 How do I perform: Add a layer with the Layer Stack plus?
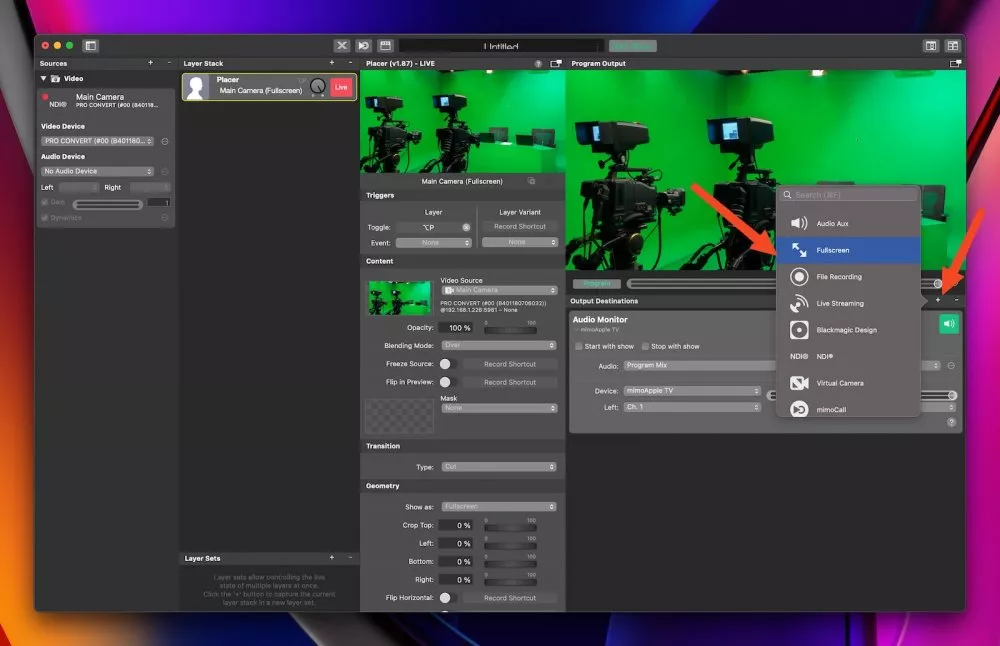click(x=332, y=62)
